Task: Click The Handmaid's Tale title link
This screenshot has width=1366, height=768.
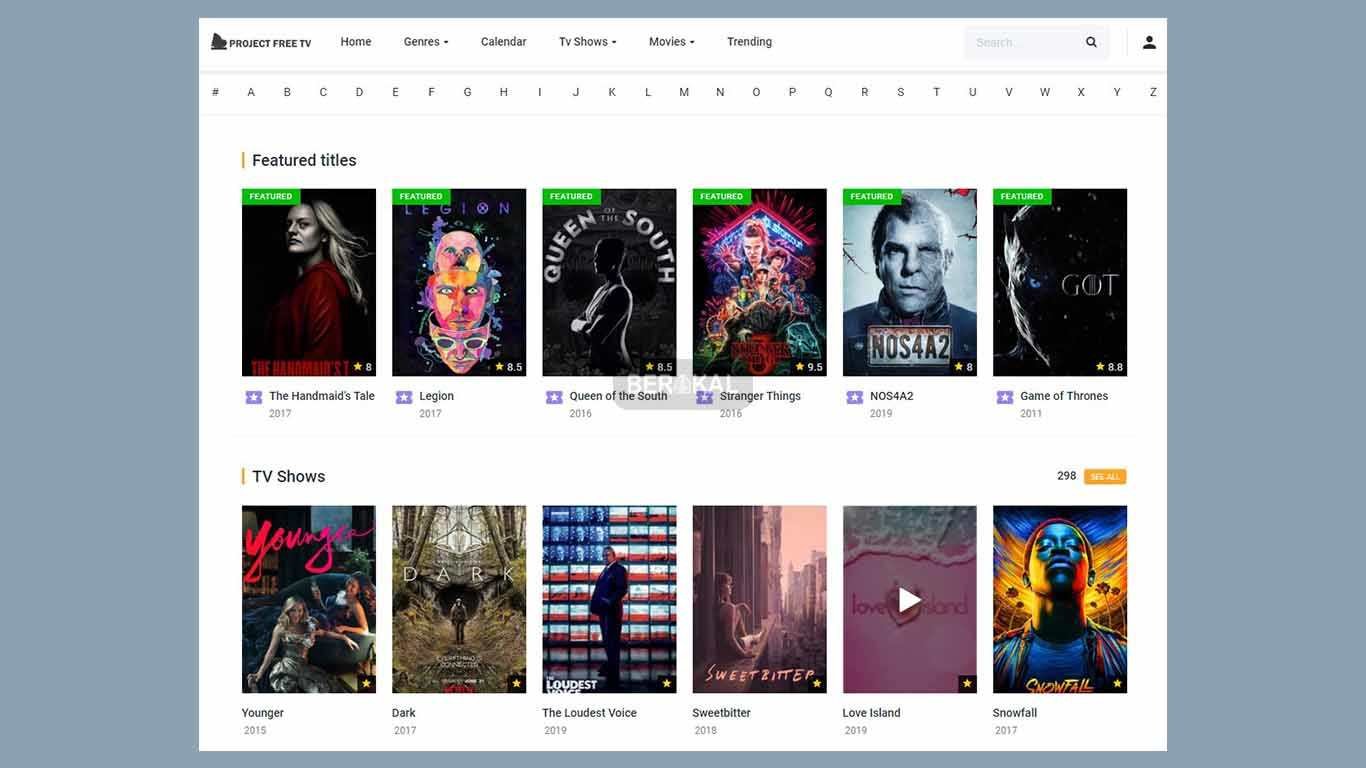Action: coord(322,396)
